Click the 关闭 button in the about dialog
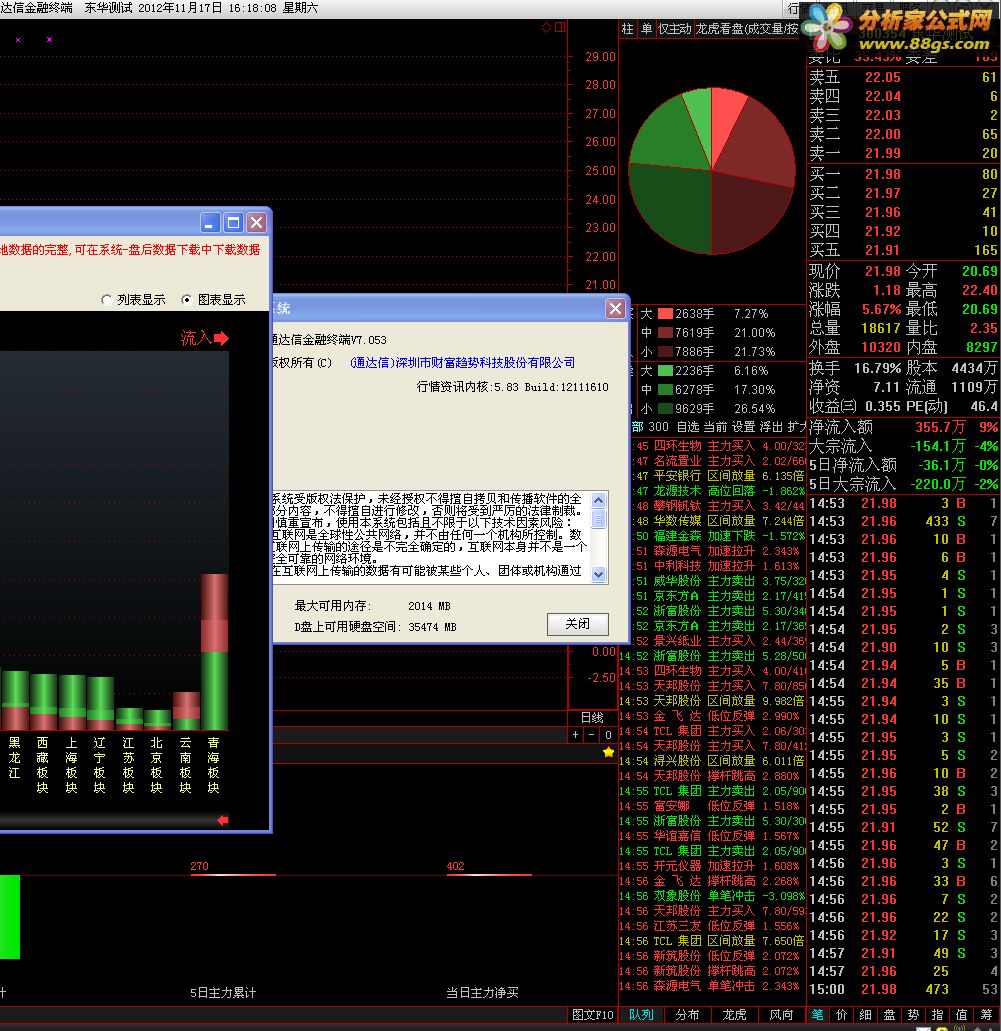Screen dimensions: 1001x1031 coord(577,624)
